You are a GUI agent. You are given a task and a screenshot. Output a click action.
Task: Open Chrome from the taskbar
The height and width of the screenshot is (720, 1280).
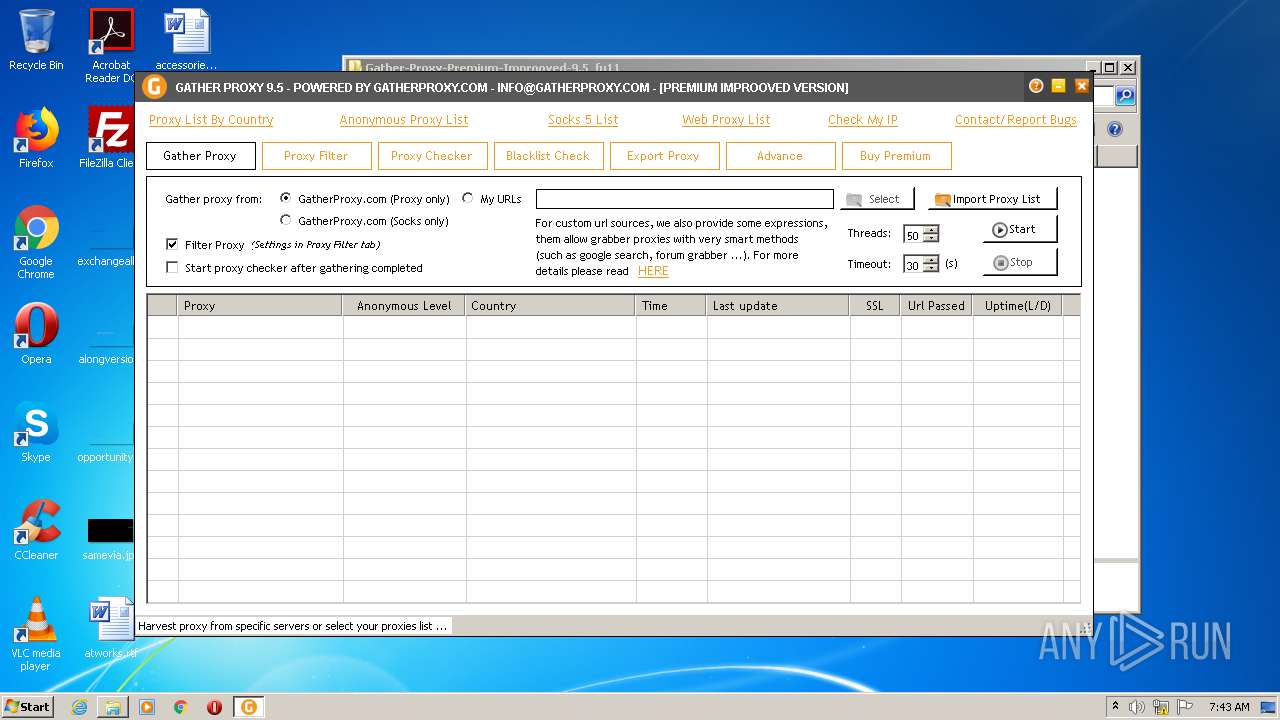click(180, 707)
